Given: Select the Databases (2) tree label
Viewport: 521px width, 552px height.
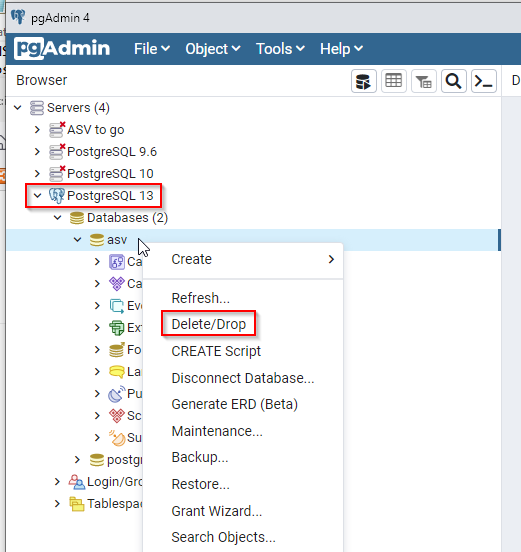Looking at the screenshot, I should click(x=127, y=218).
